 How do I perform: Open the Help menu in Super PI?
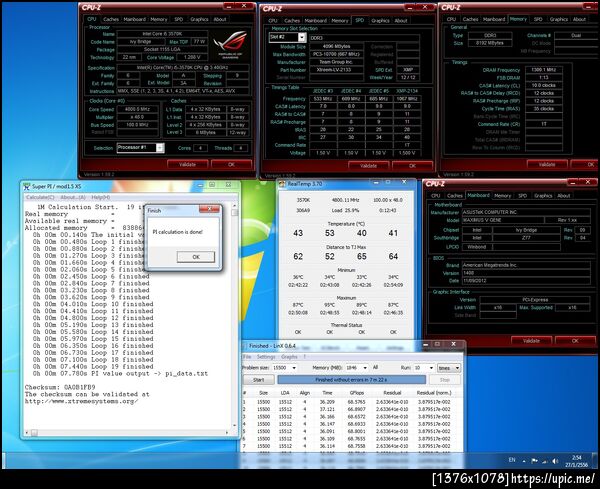click(101, 197)
